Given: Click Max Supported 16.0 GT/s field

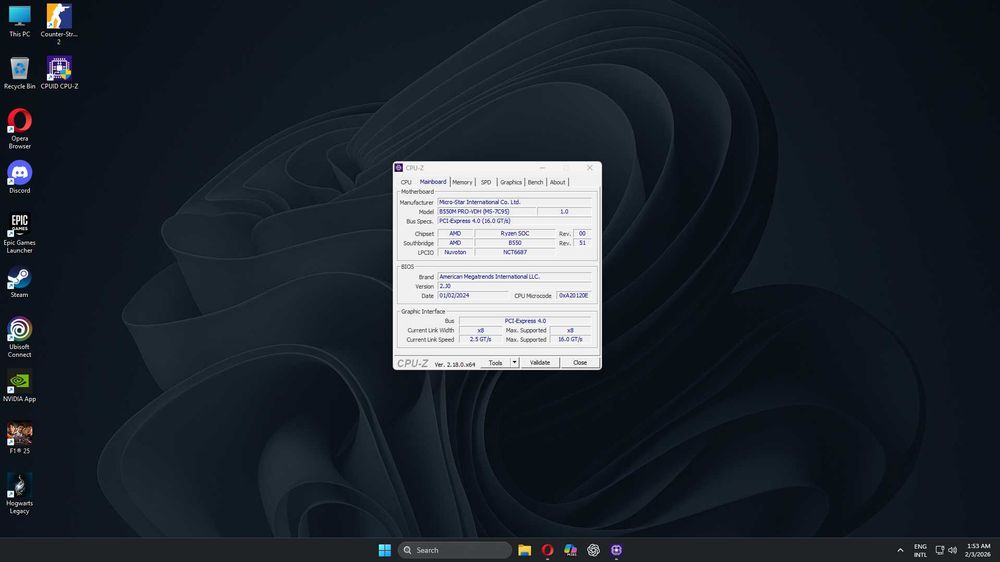Looking at the screenshot, I should pos(570,339).
